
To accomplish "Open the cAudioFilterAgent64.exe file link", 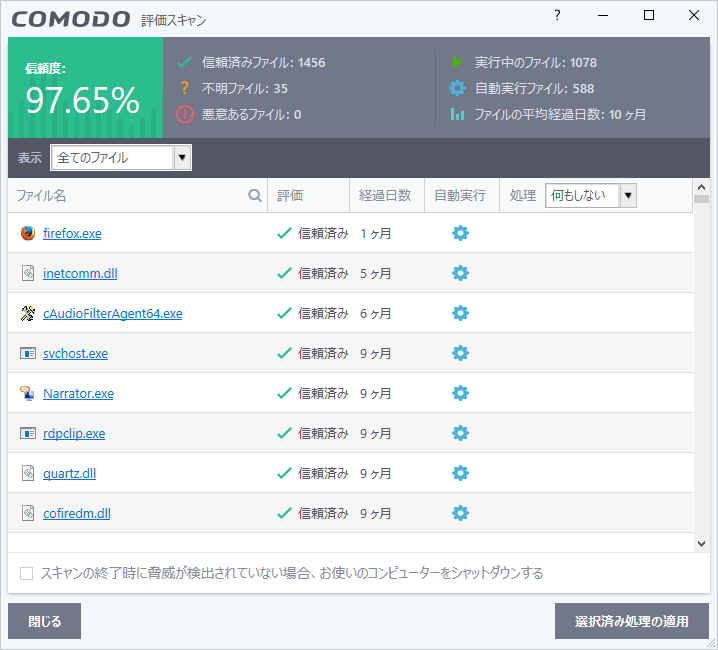I will [x=113, y=313].
